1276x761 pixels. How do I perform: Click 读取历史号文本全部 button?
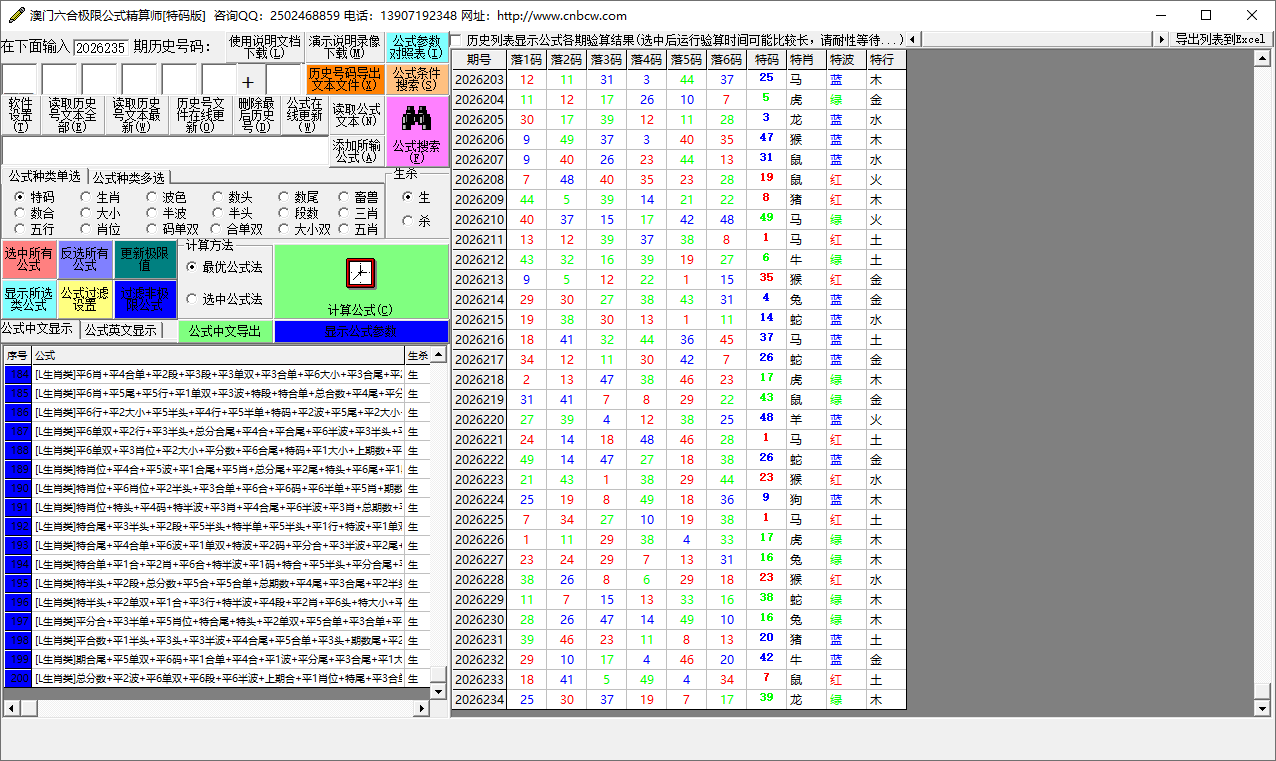(72, 116)
